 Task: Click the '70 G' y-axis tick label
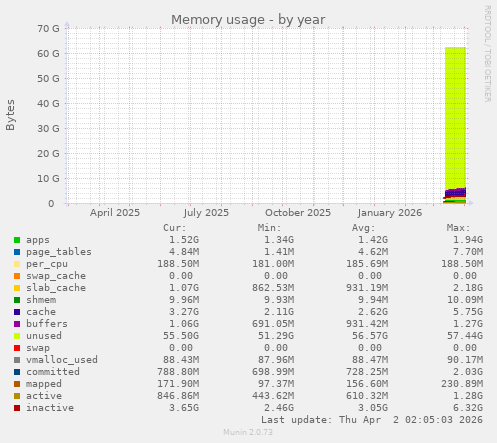[48, 29]
